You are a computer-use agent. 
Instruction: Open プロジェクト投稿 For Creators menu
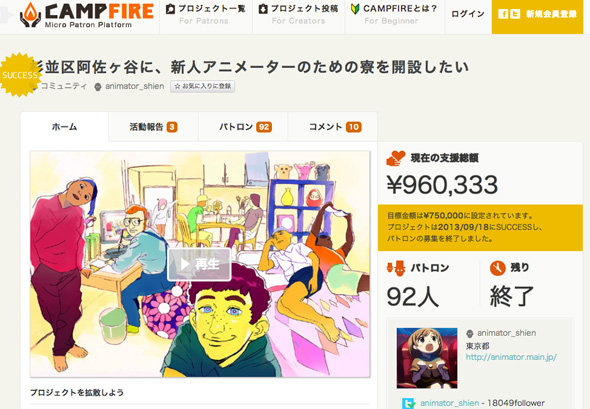click(x=298, y=14)
